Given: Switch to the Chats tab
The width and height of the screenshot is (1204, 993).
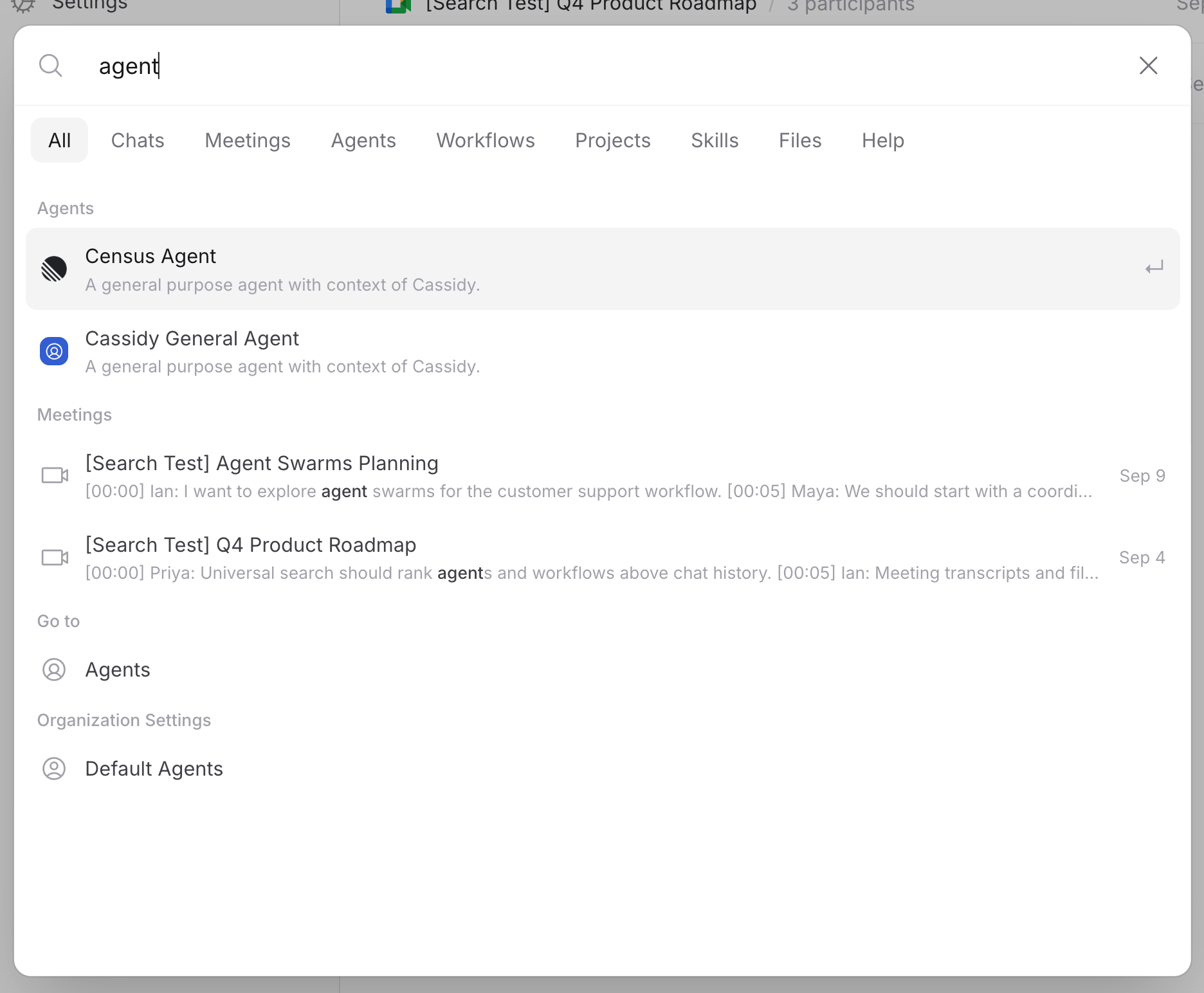Looking at the screenshot, I should [x=138, y=140].
